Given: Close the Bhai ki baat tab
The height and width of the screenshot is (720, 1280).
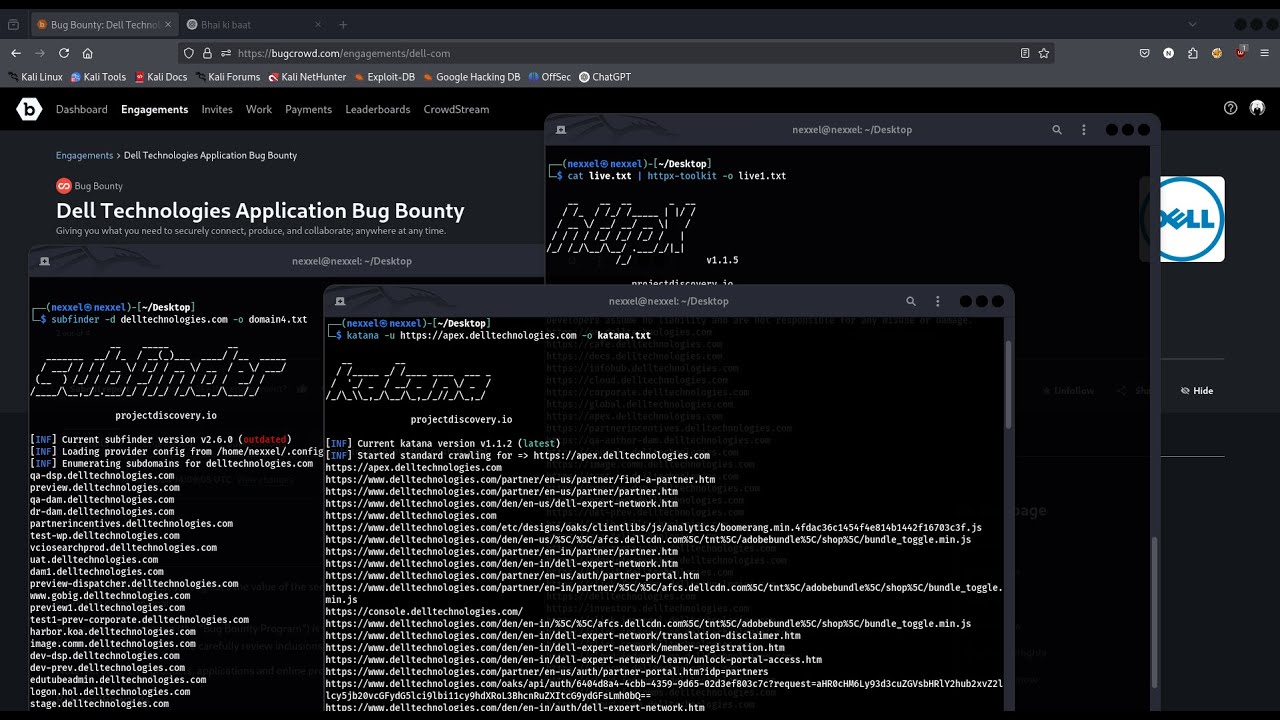Looking at the screenshot, I should click(319, 24).
